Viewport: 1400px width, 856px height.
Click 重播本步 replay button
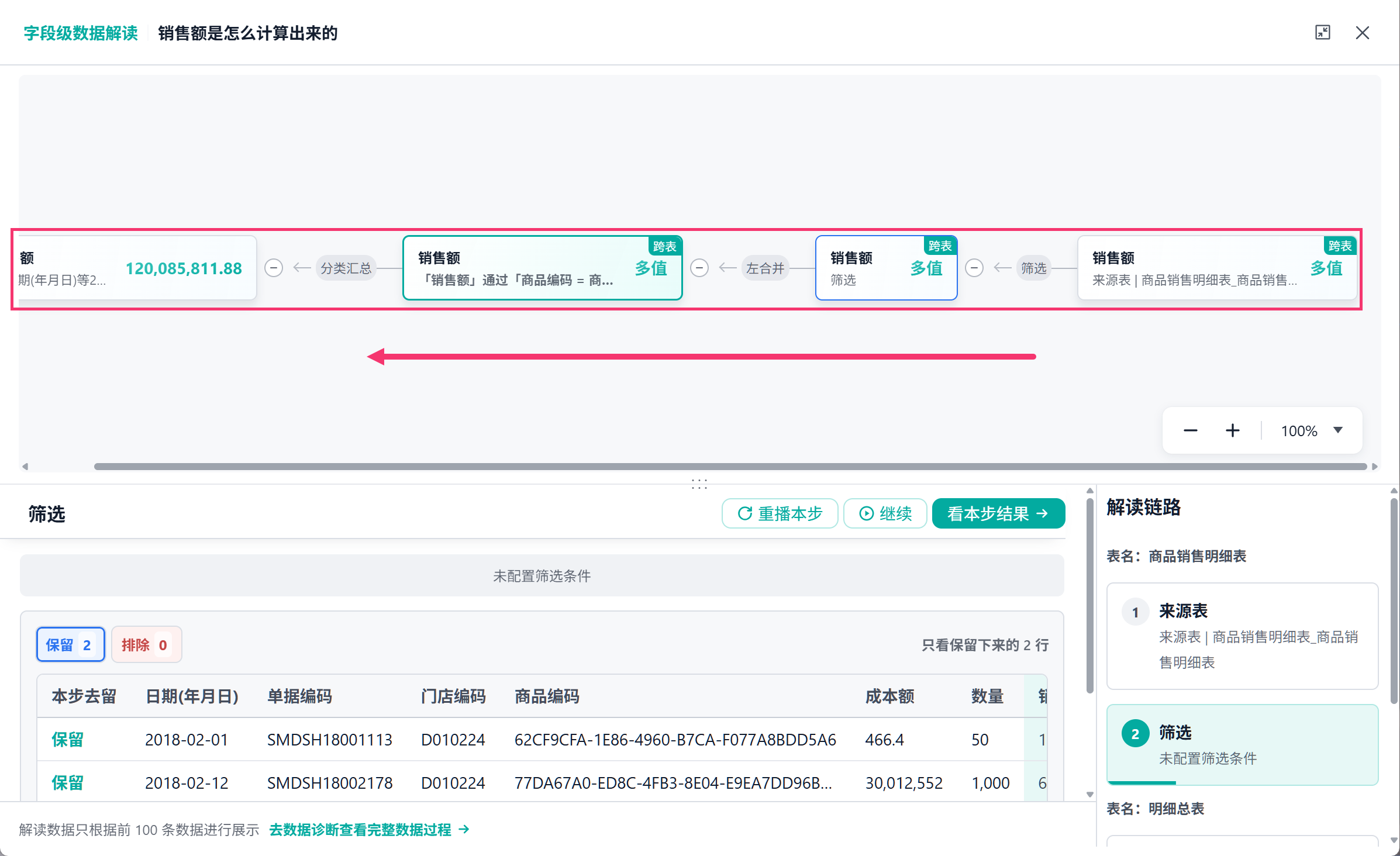[x=780, y=513]
